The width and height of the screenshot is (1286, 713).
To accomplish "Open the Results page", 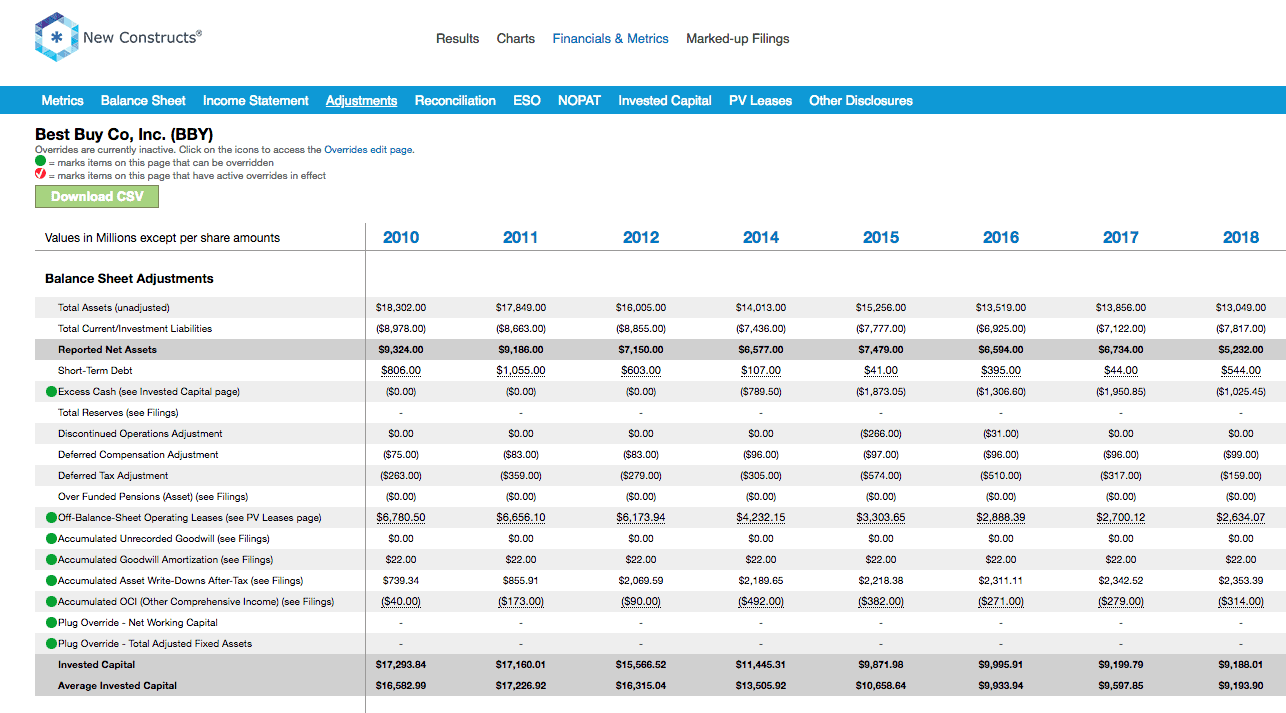I will pos(457,39).
